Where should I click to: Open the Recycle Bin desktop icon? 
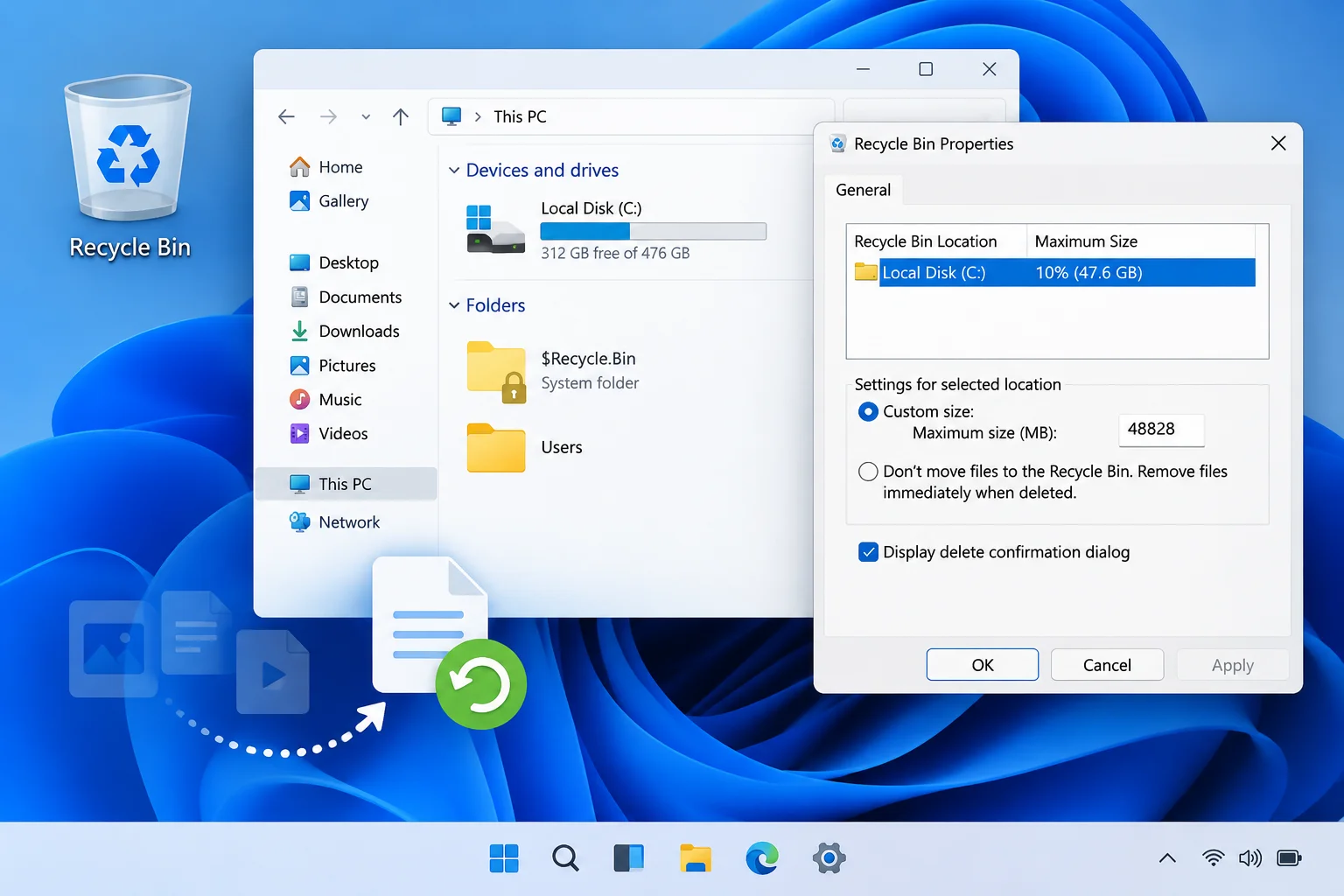click(129, 166)
